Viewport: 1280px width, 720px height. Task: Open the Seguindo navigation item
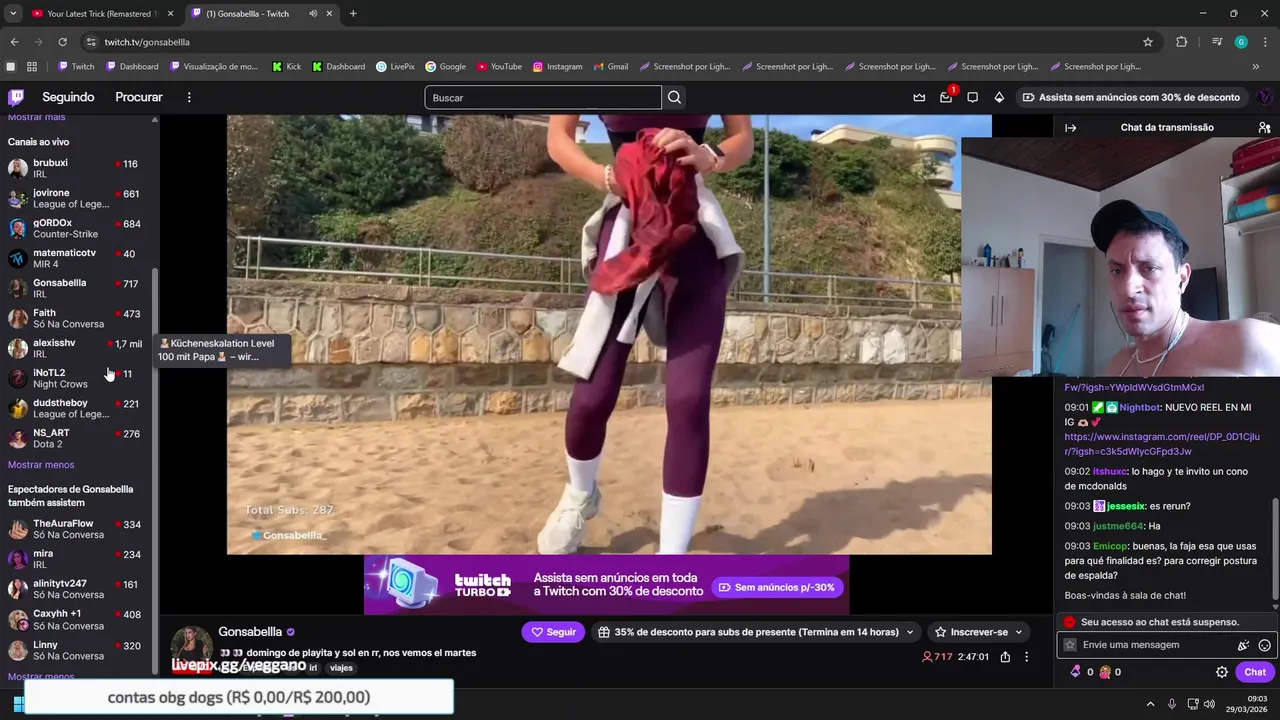[x=68, y=97]
